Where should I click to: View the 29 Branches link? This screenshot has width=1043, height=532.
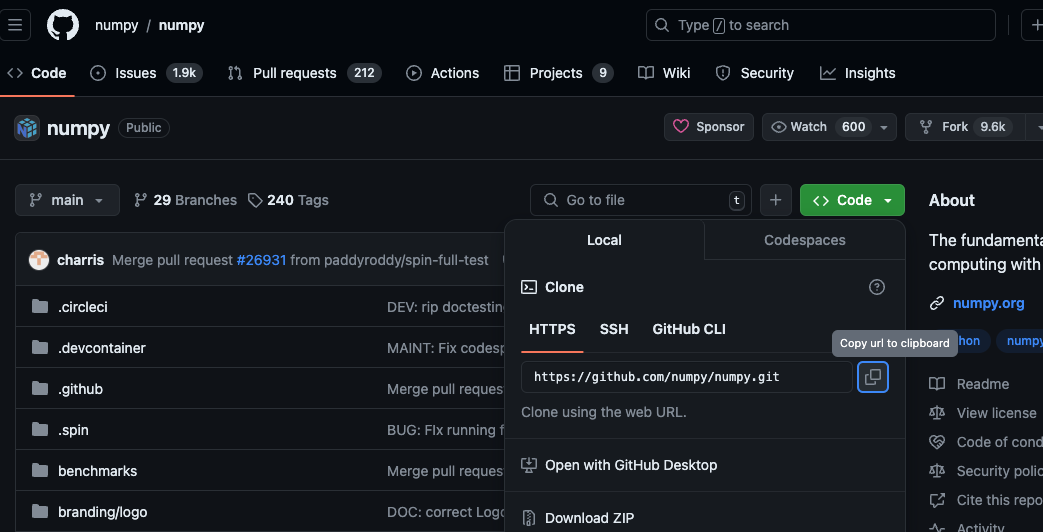[185, 200]
